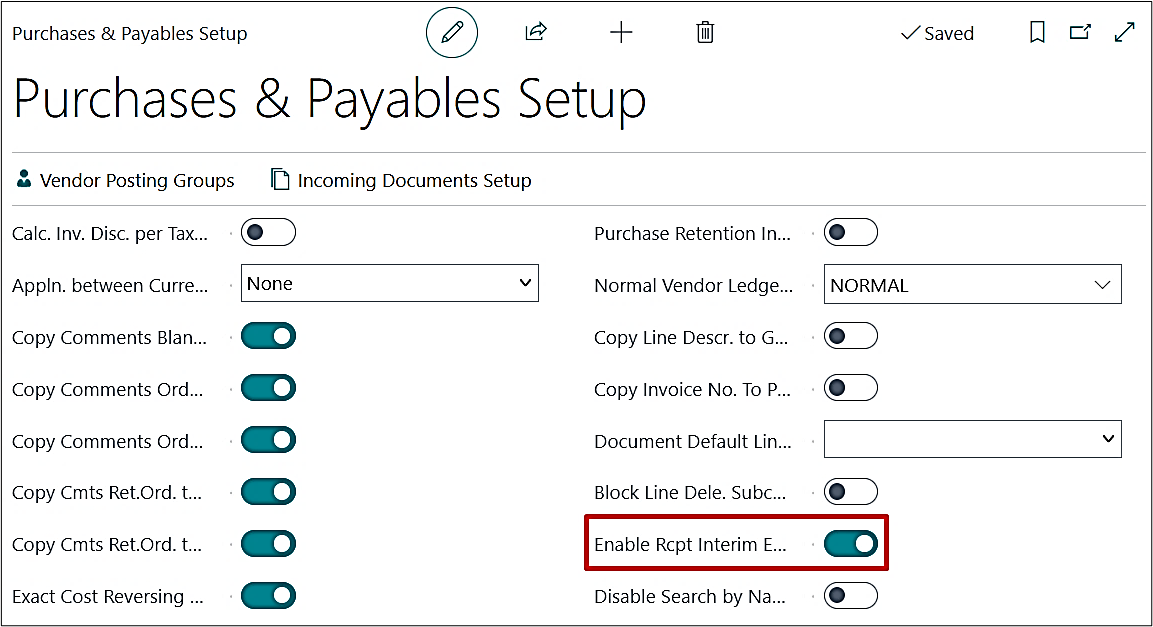Screen dimensions: 1153x627
Task: Click the expand to full screen arrows
Action: [1124, 33]
